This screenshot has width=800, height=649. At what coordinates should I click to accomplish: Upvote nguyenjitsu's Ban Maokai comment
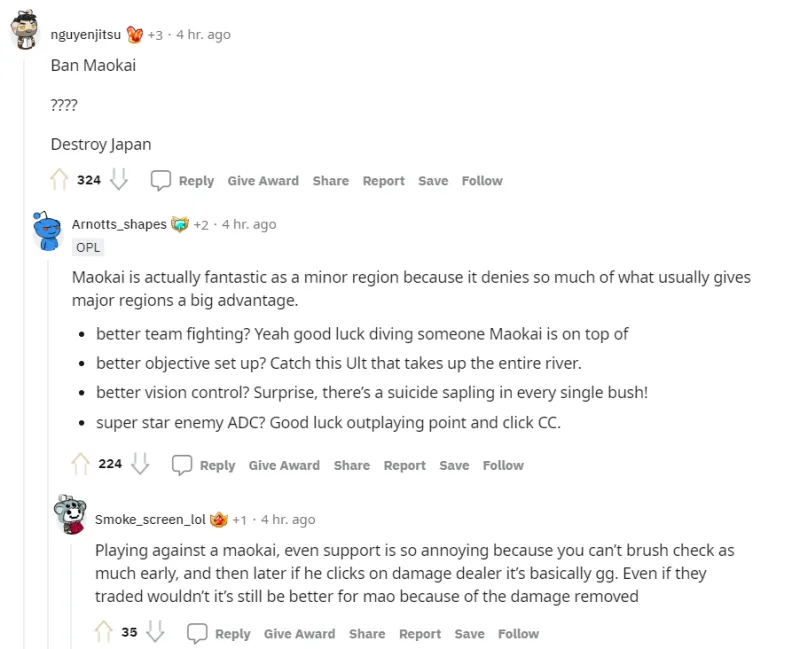(59, 180)
